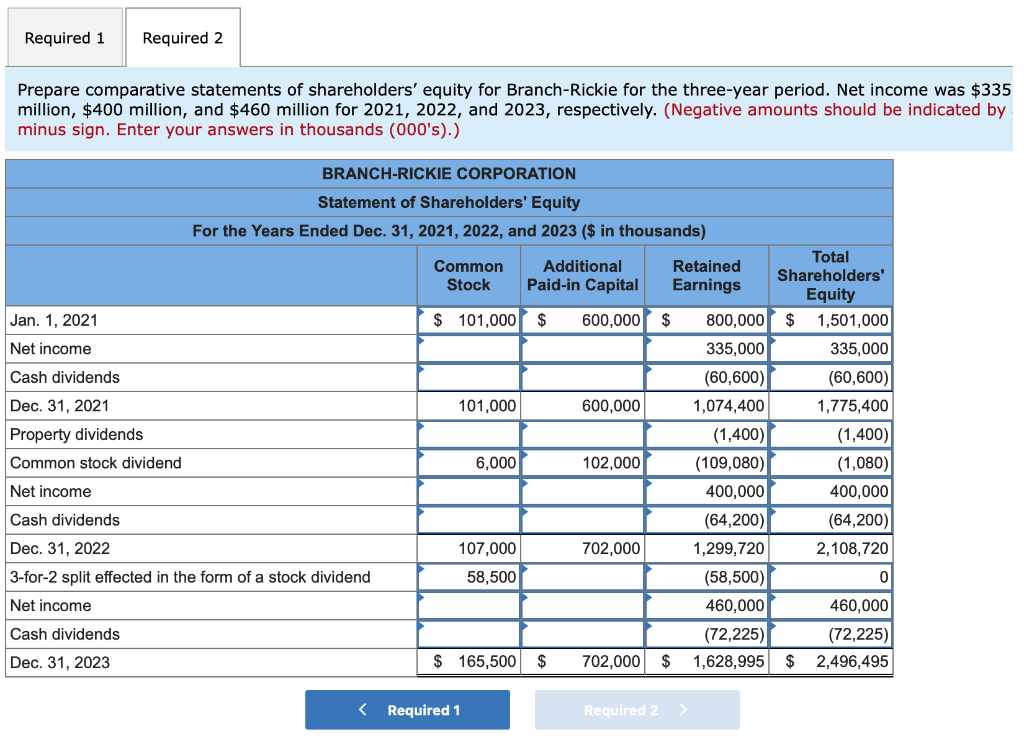Click the stock split cell showing 58,500
The height and width of the screenshot is (742, 1024).
pos(467,576)
